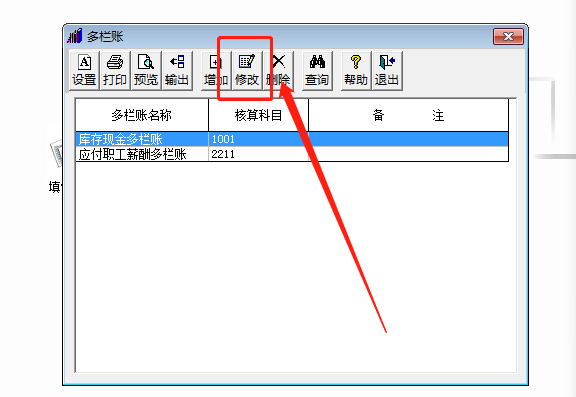
Task: Open 预览 print preview
Action: 146,71
